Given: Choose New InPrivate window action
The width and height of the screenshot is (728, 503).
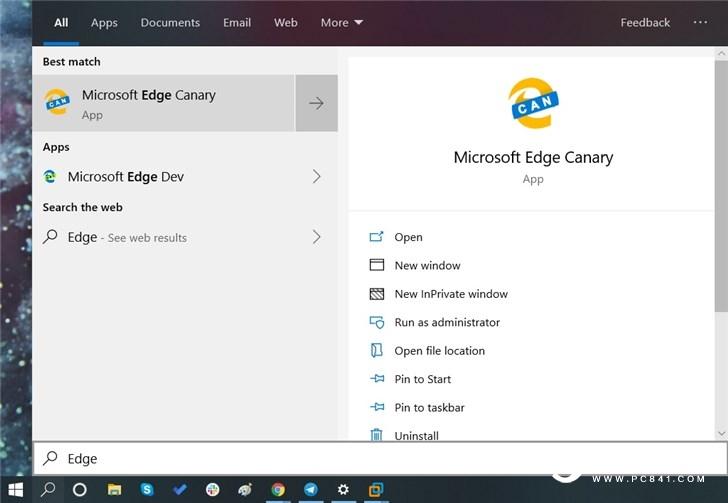Looking at the screenshot, I should click(x=451, y=294).
